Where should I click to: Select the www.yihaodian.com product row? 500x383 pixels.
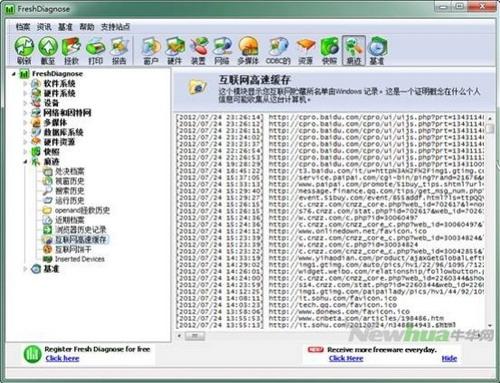pyautogui.click(x=330, y=258)
